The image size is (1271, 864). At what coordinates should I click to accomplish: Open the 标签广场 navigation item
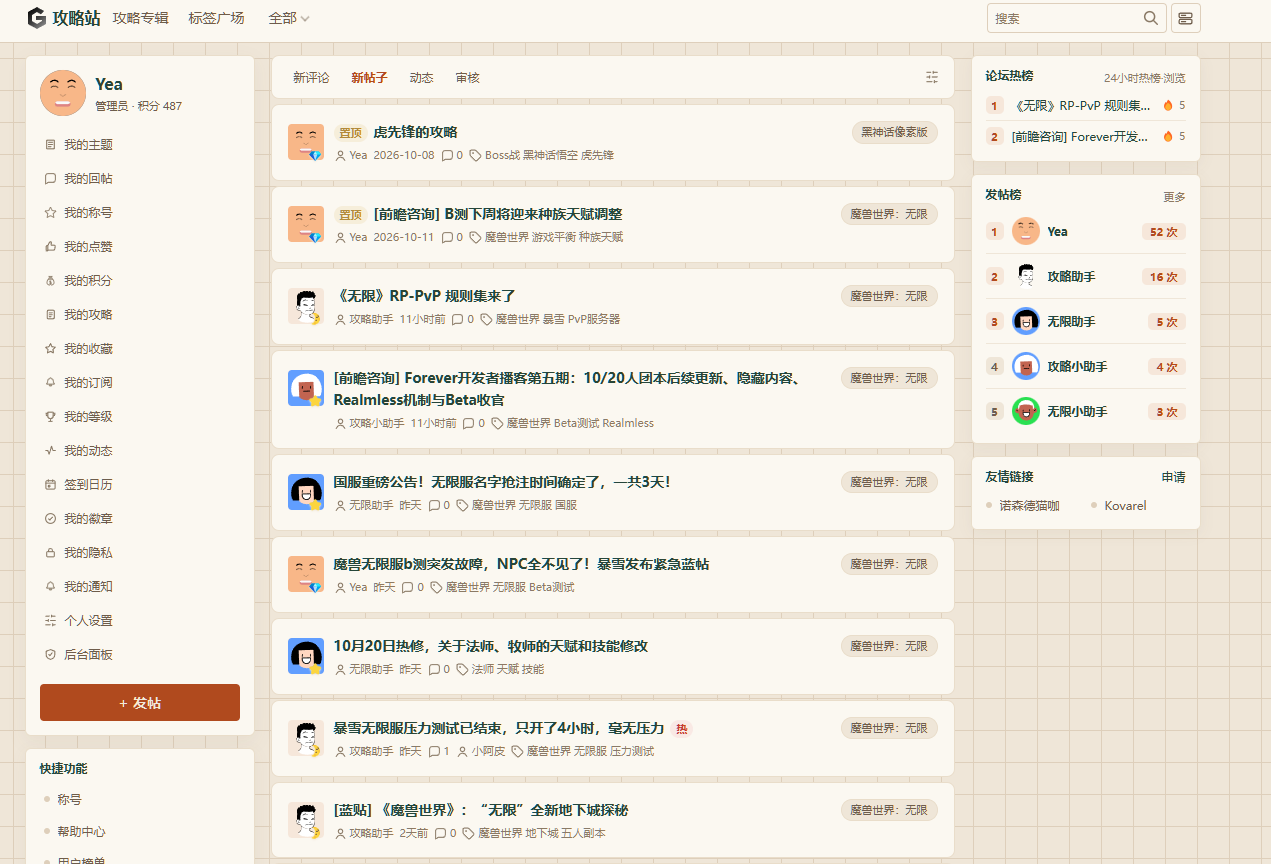click(x=216, y=18)
